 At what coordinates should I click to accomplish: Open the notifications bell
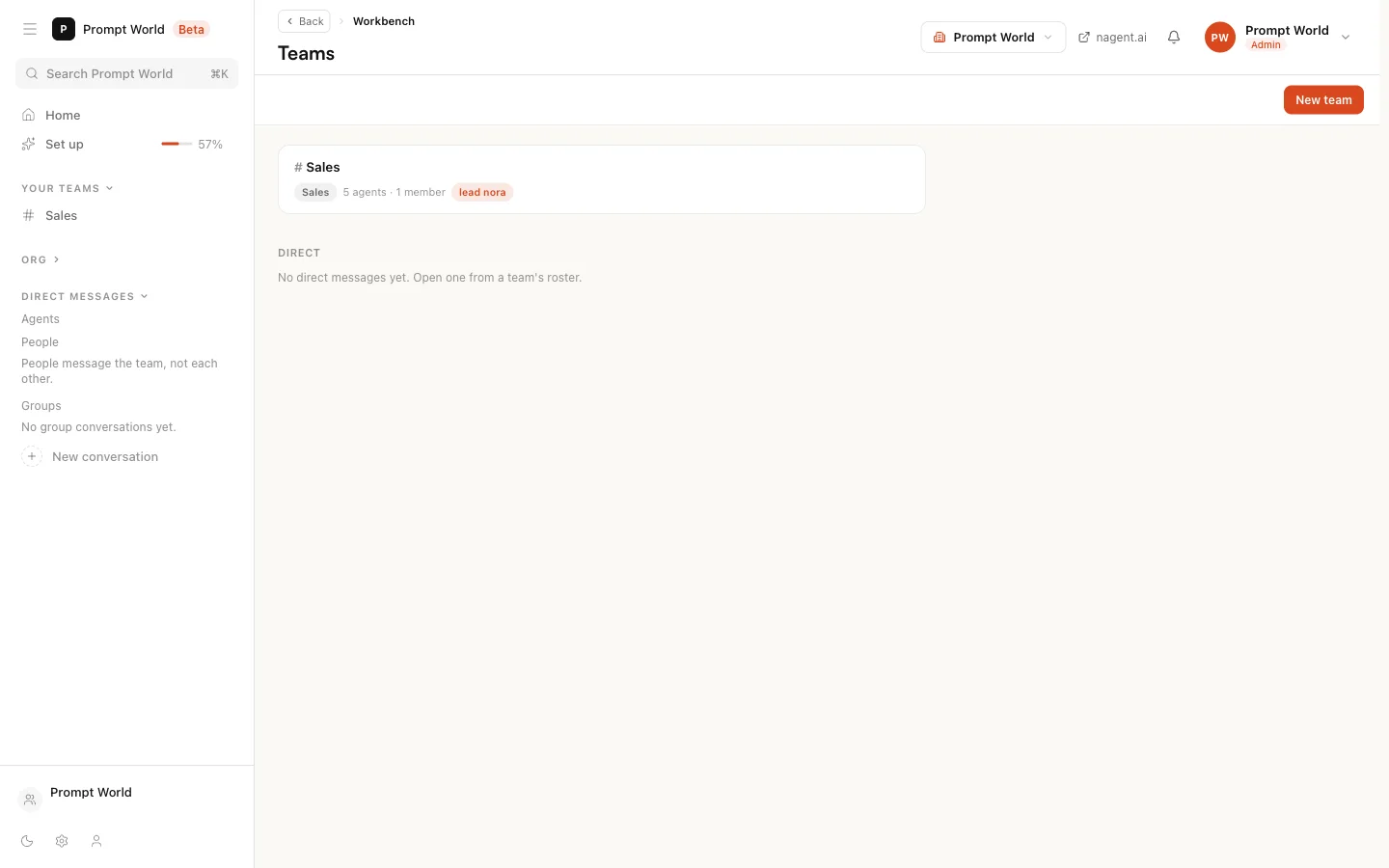1174,38
